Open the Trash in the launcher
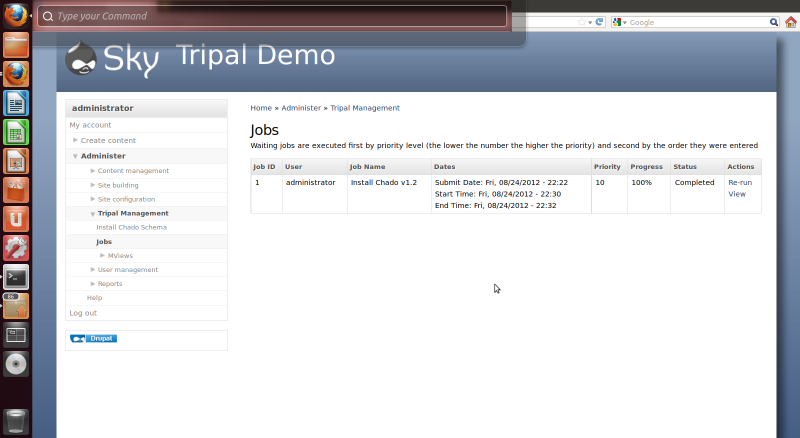Image resolution: width=800 pixels, height=438 pixels. (16, 422)
